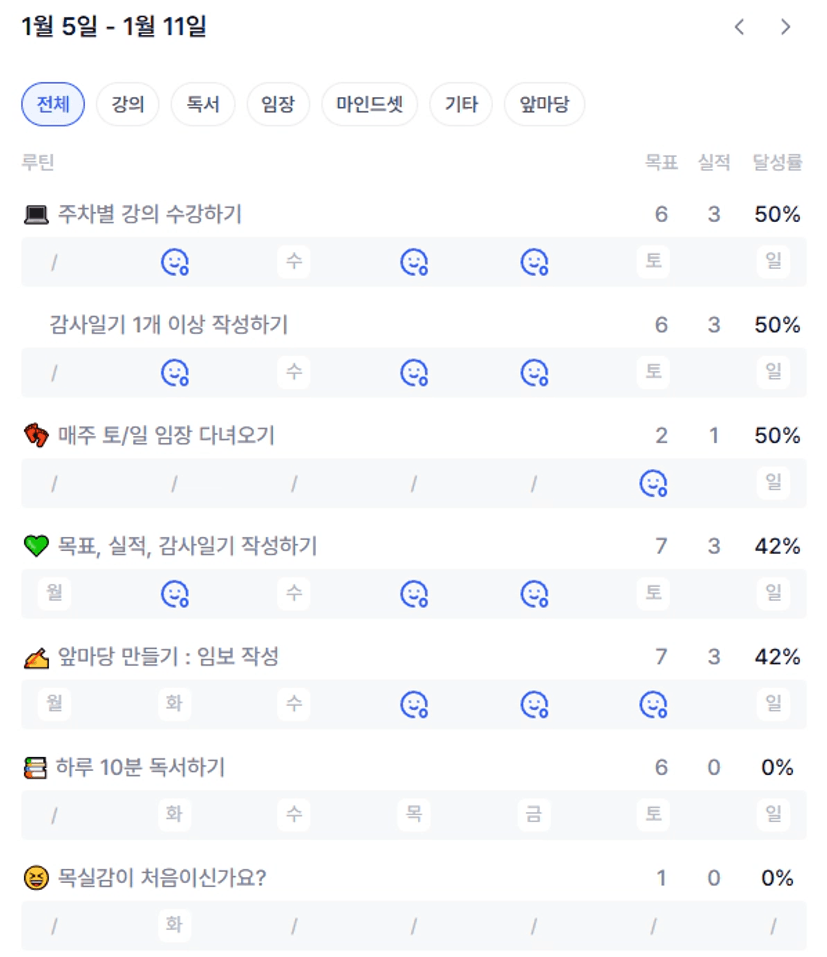Uncheck completed Saturday smiley in 임장 다녀오기 row
Image resolution: width=827 pixels, height=957 pixels.
tap(653, 483)
